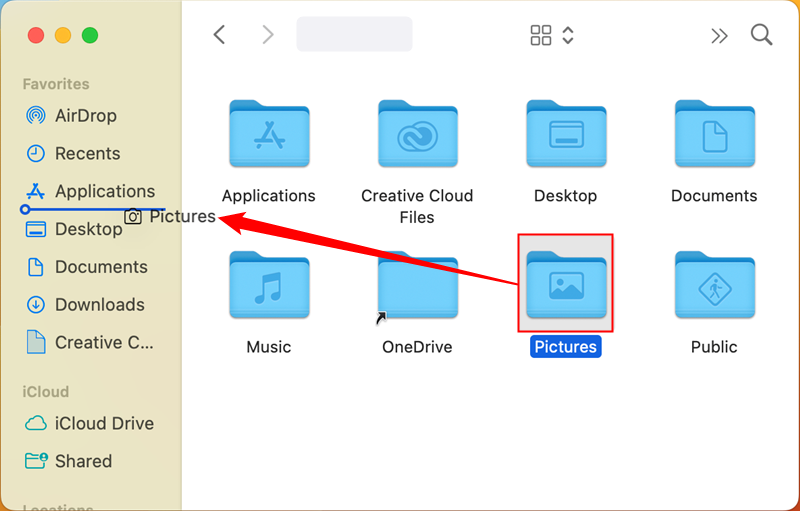Select Documents in the sidebar Favorites

click(86, 267)
